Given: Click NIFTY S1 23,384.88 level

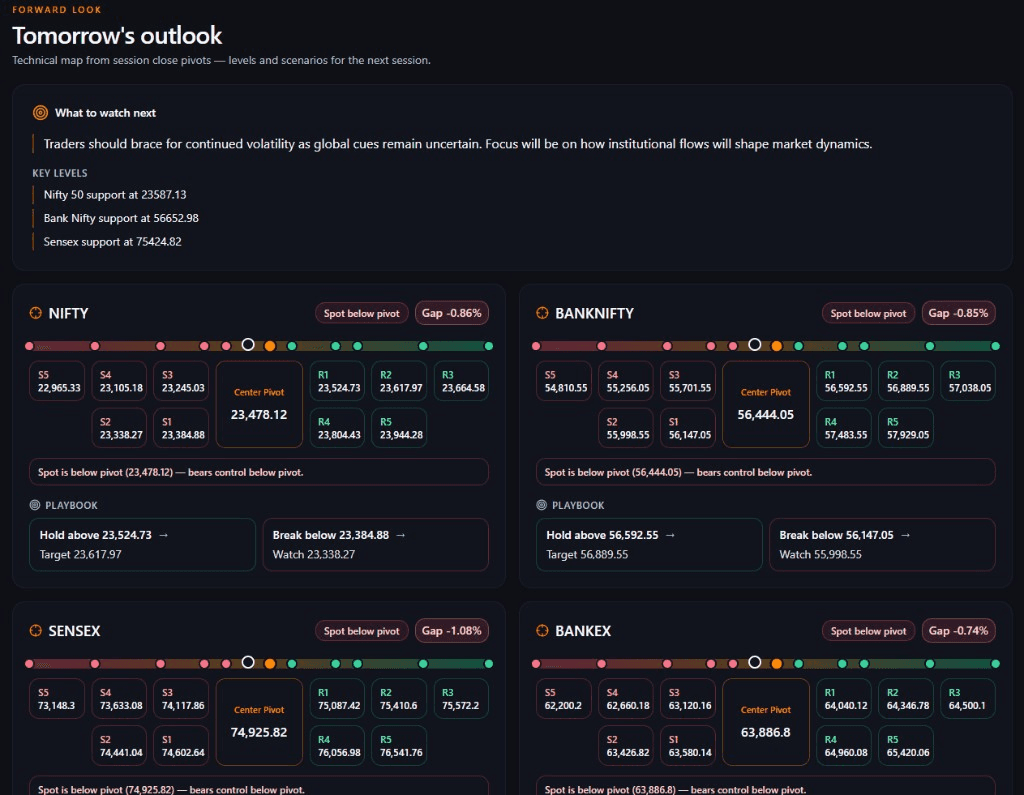Looking at the screenshot, I should (x=182, y=428).
